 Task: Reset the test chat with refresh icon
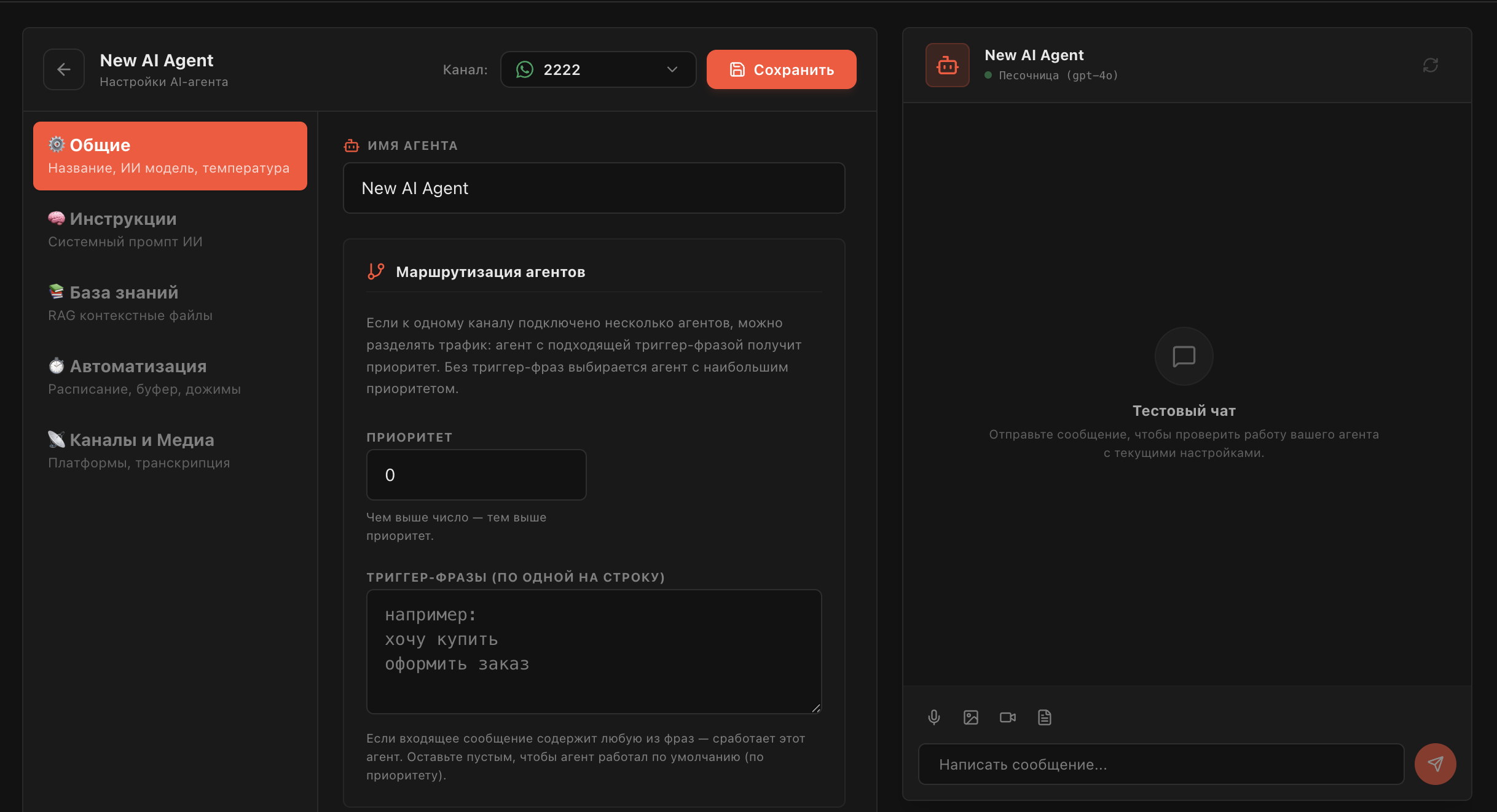[1431, 65]
